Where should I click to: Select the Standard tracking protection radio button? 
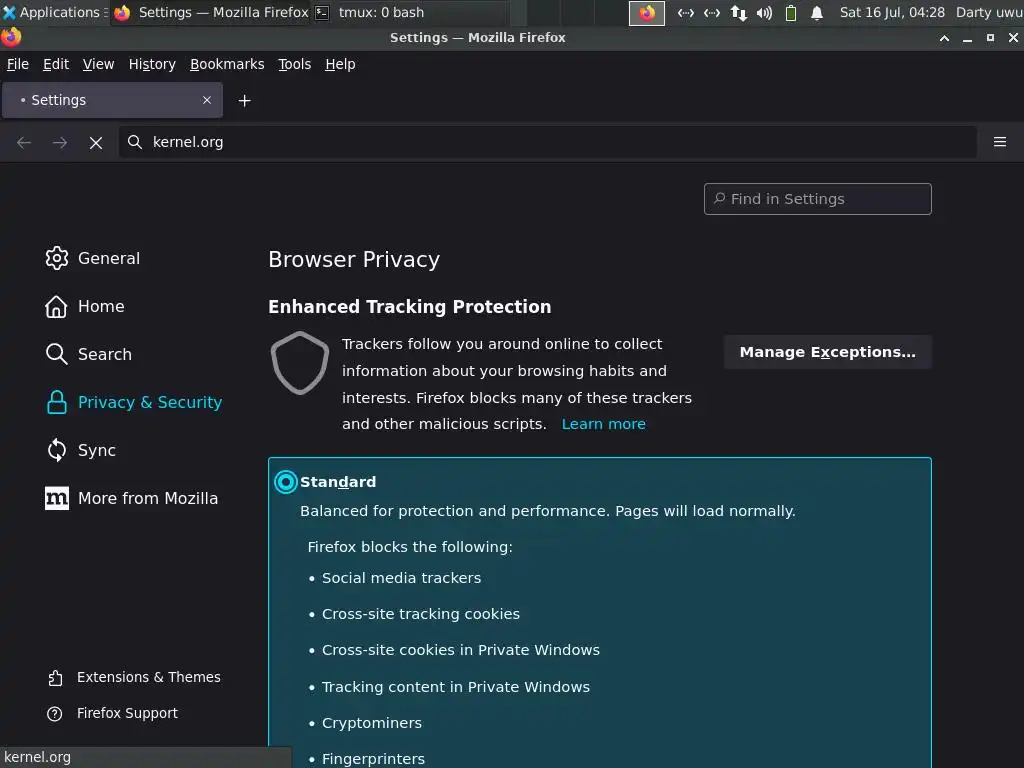pyautogui.click(x=285, y=482)
